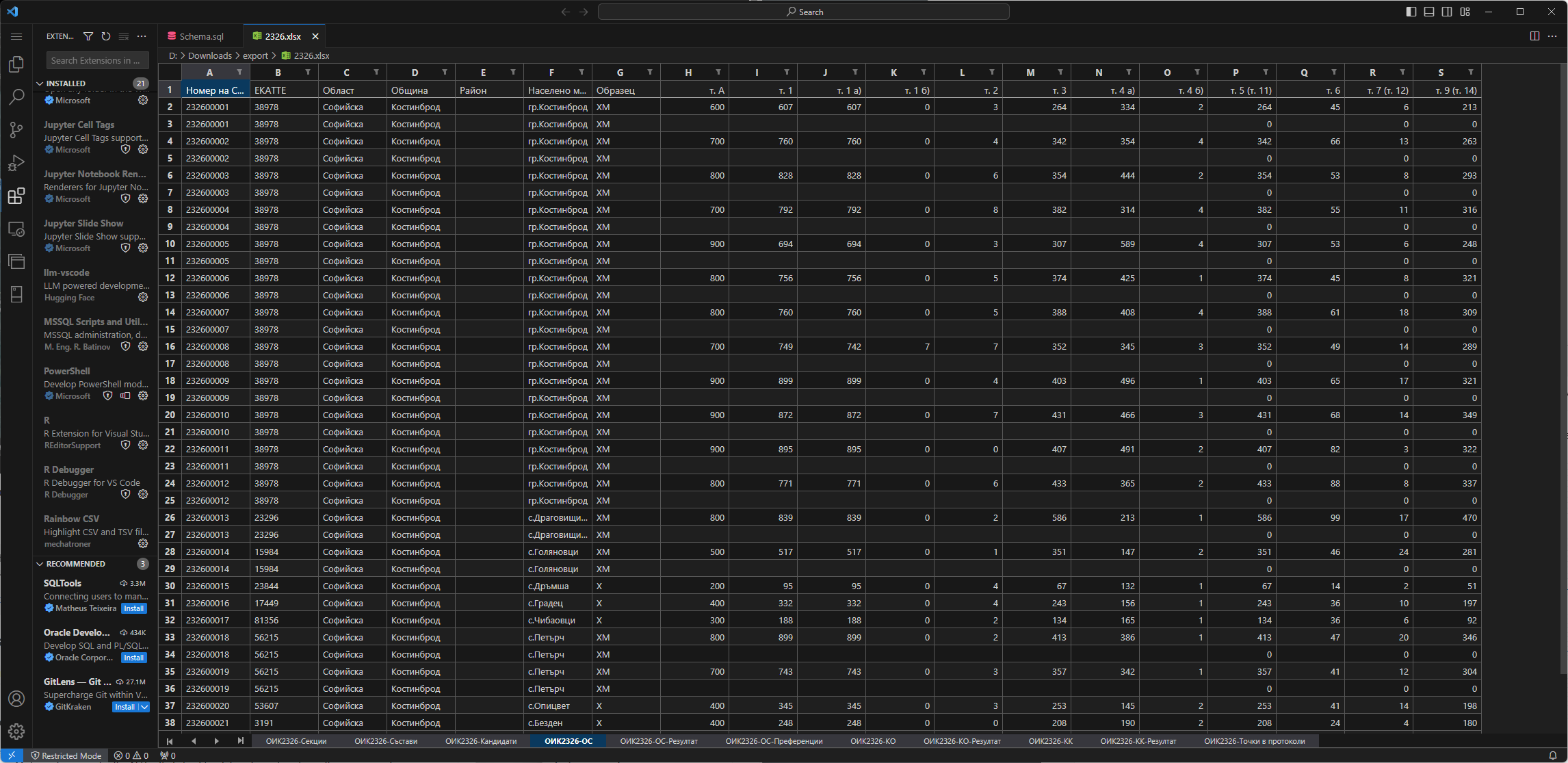Viewport: 1568px width, 763px height.
Task: Open the notifications bell in status bar
Action: (x=1553, y=755)
